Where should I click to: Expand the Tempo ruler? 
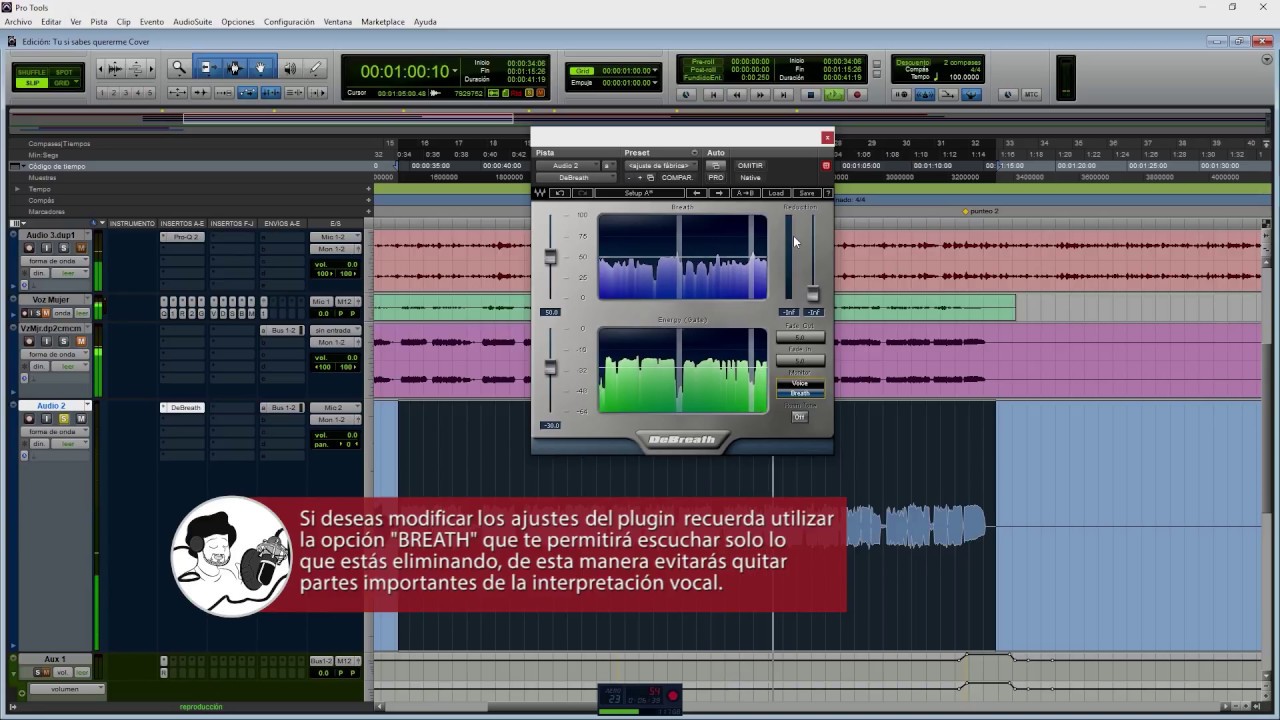[x=17, y=189]
